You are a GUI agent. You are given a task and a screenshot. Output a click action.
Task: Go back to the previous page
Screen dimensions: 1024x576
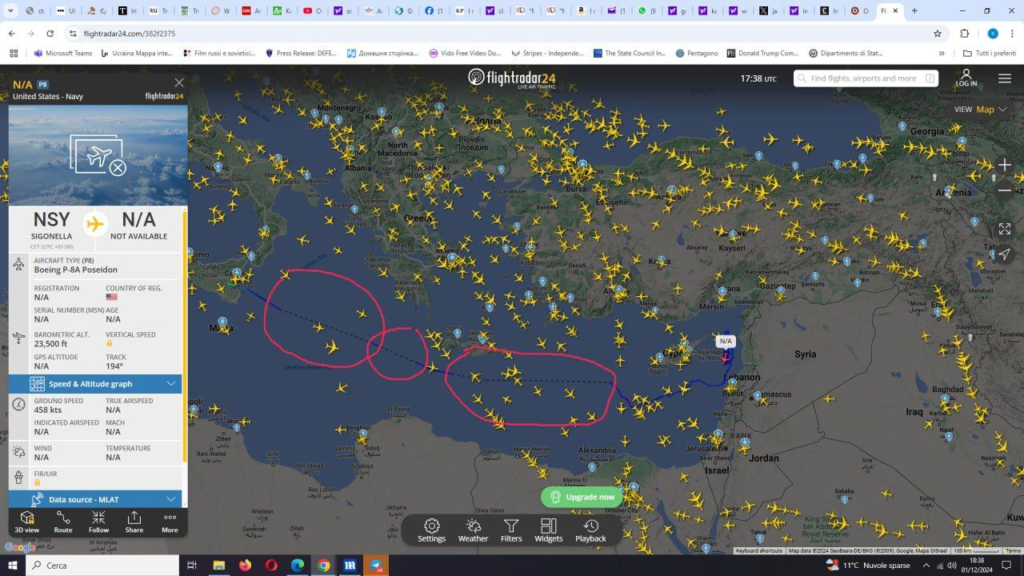(x=12, y=33)
